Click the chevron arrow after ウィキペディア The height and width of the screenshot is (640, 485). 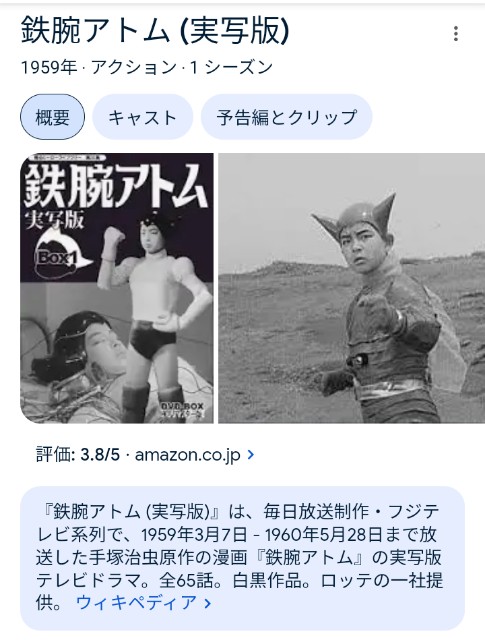[x=207, y=603]
